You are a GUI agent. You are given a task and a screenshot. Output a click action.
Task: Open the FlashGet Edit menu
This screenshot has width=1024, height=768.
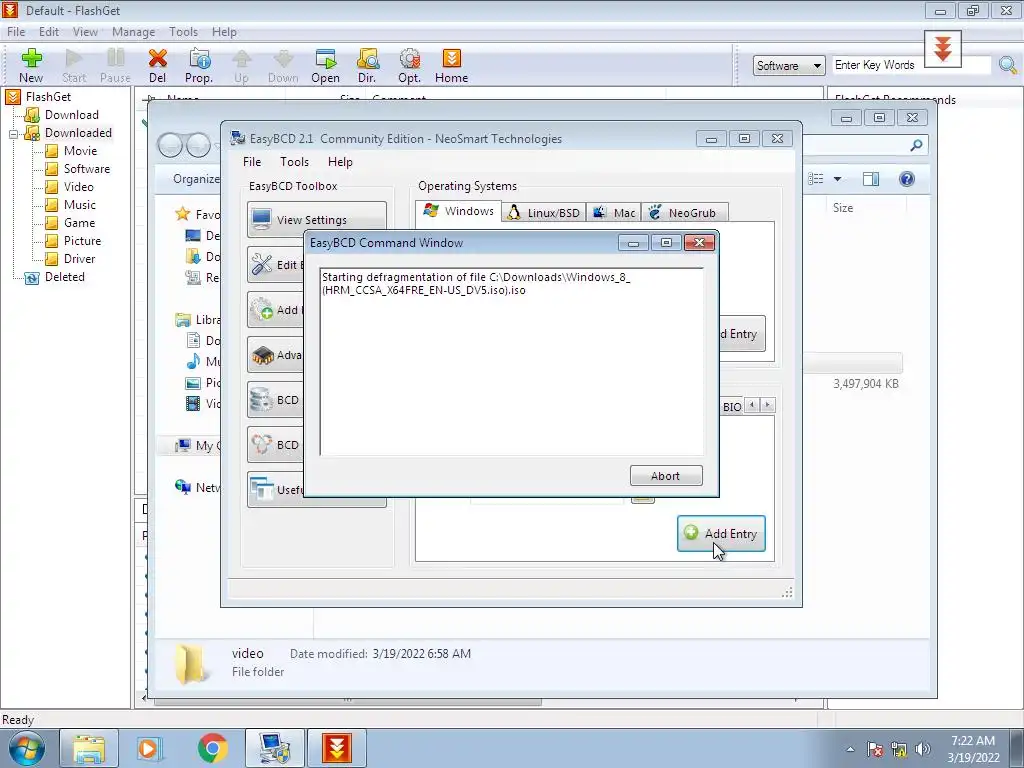pyautogui.click(x=48, y=32)
